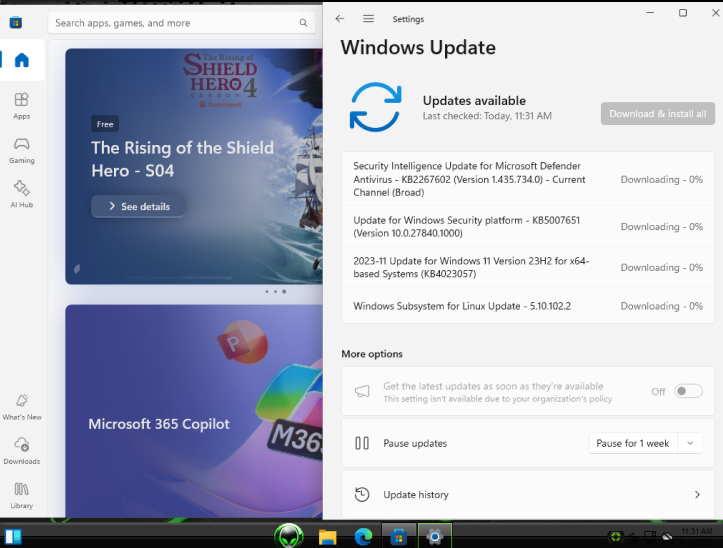
Task: Click the OneDrive cloud tray icon
Action: (x=667, y=536)
